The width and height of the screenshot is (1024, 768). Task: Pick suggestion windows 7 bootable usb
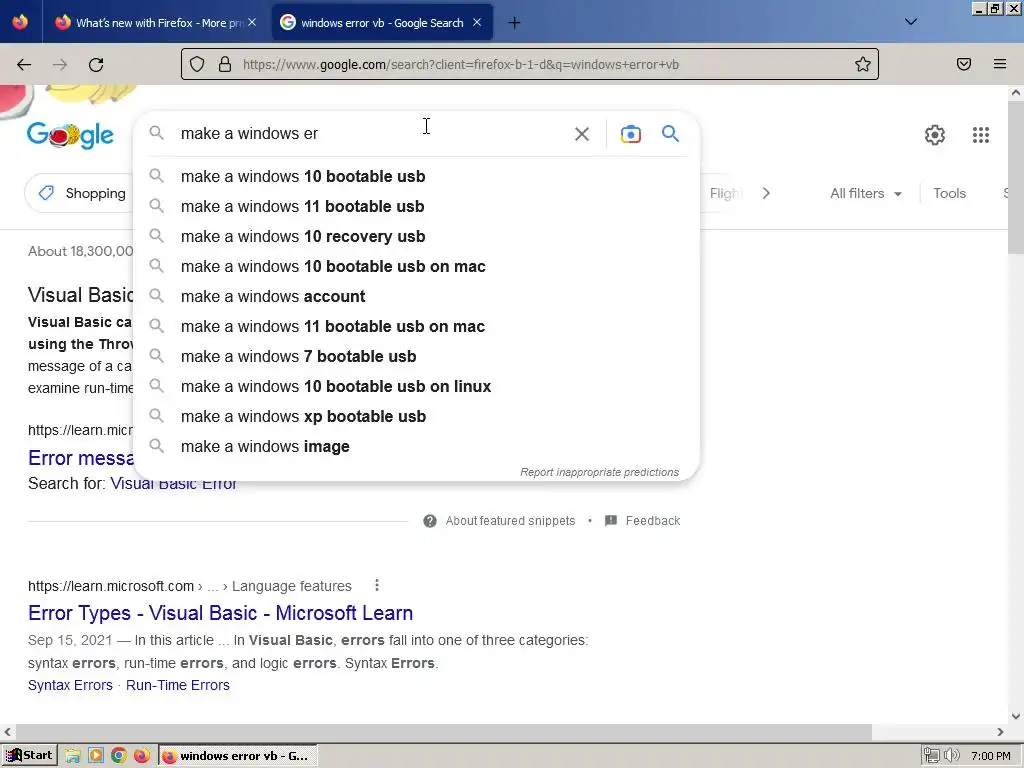[417, 357]
